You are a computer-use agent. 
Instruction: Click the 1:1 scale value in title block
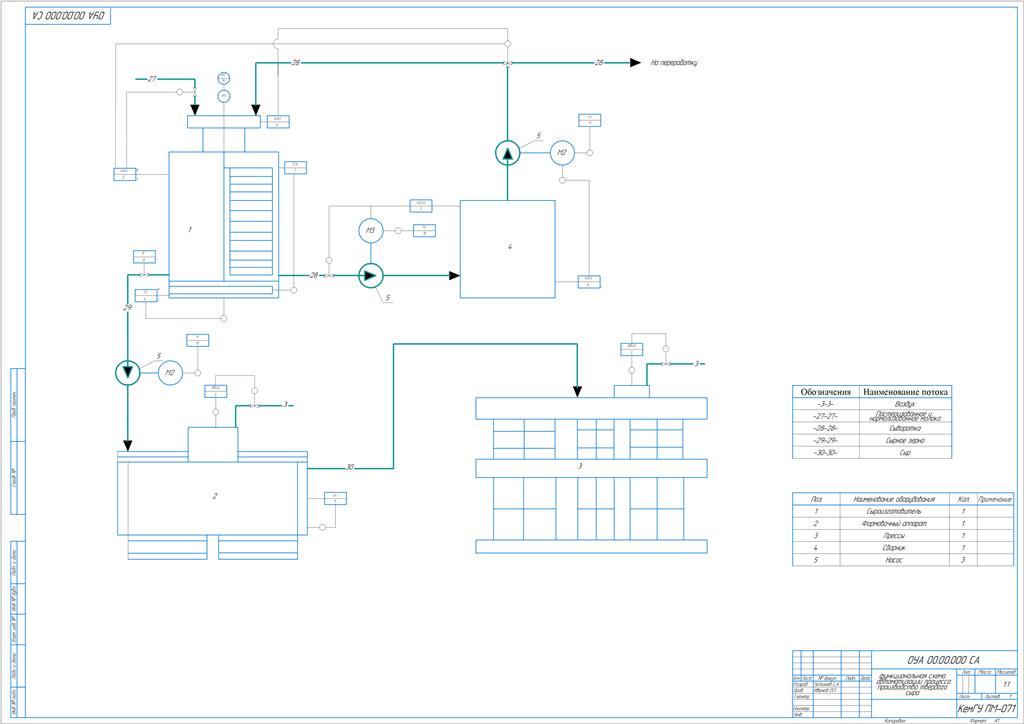(x=1006, y=684)
